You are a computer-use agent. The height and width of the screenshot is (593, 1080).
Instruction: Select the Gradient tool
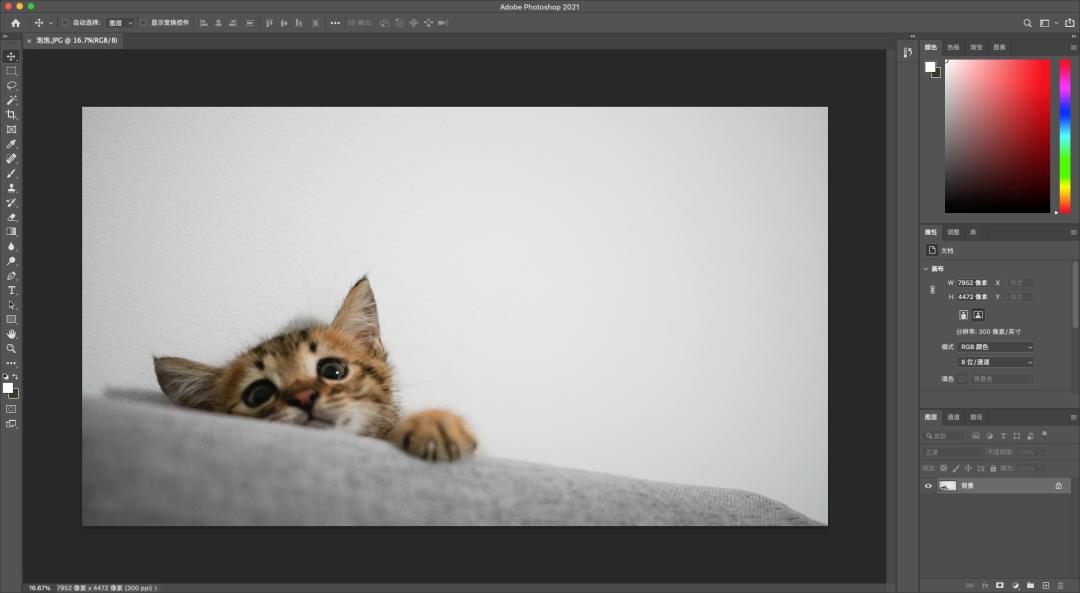pos(12,229)
